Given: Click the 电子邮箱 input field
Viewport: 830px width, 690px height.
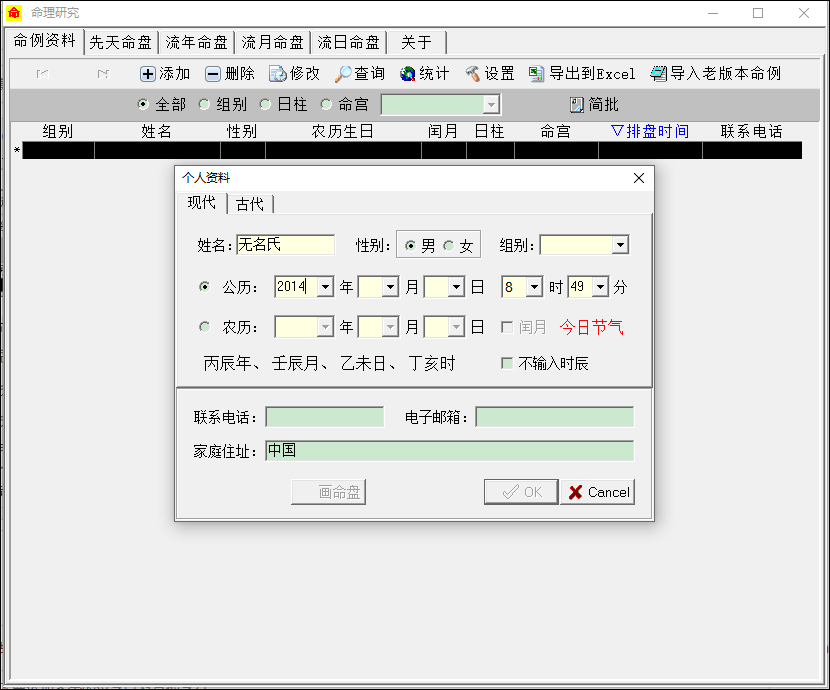Looking at the screenshot, I should pos(554,417).
